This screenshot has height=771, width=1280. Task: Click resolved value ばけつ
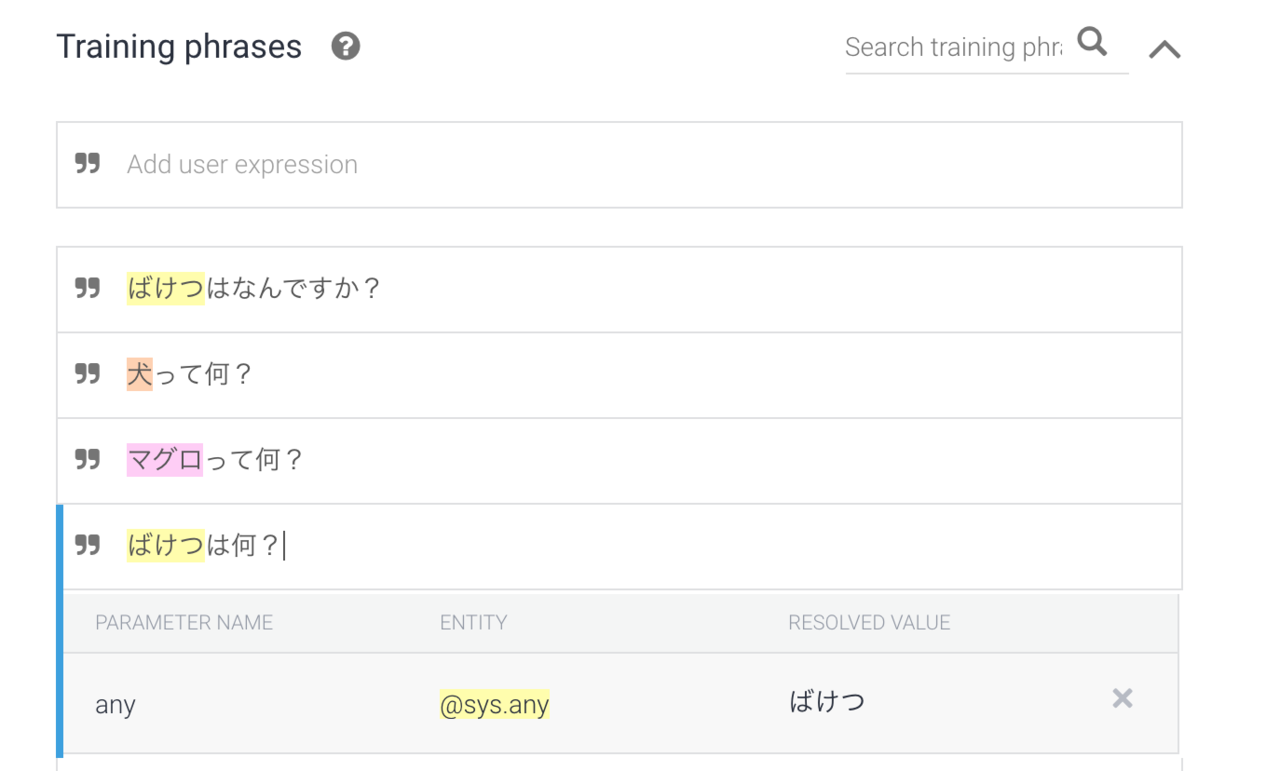pyautogui.click(x=827, y=702)
